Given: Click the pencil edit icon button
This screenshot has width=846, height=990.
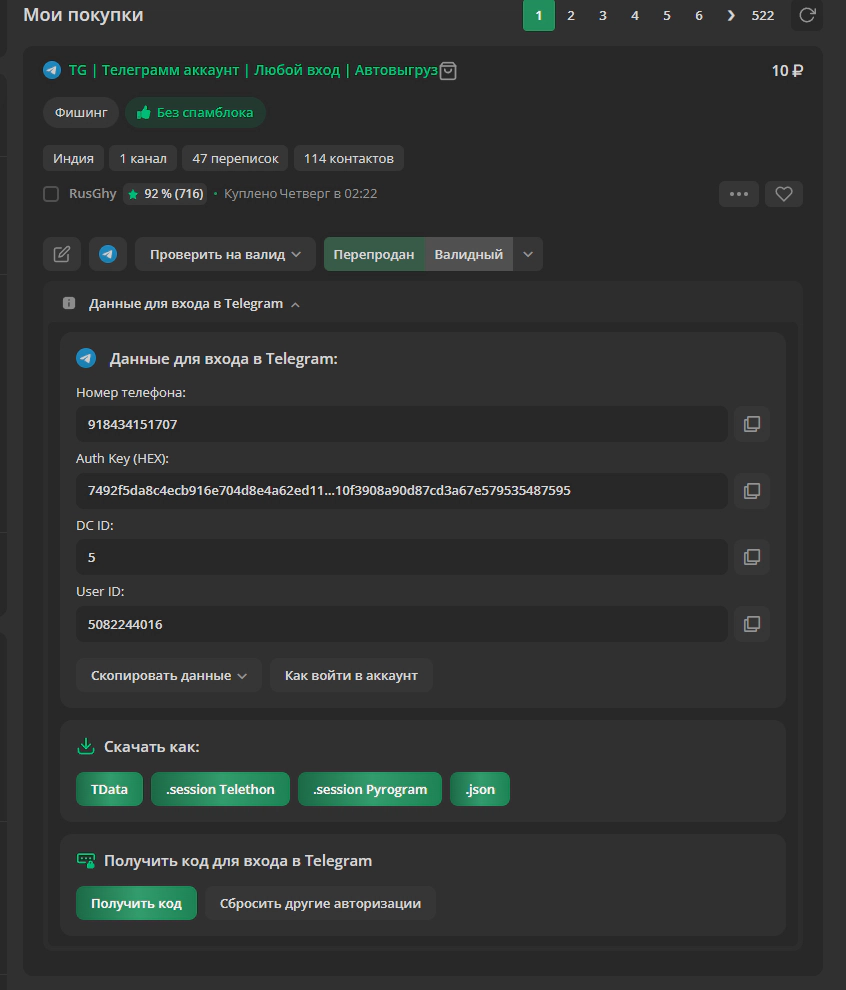Looking at the screenshot, I should 62,254.
